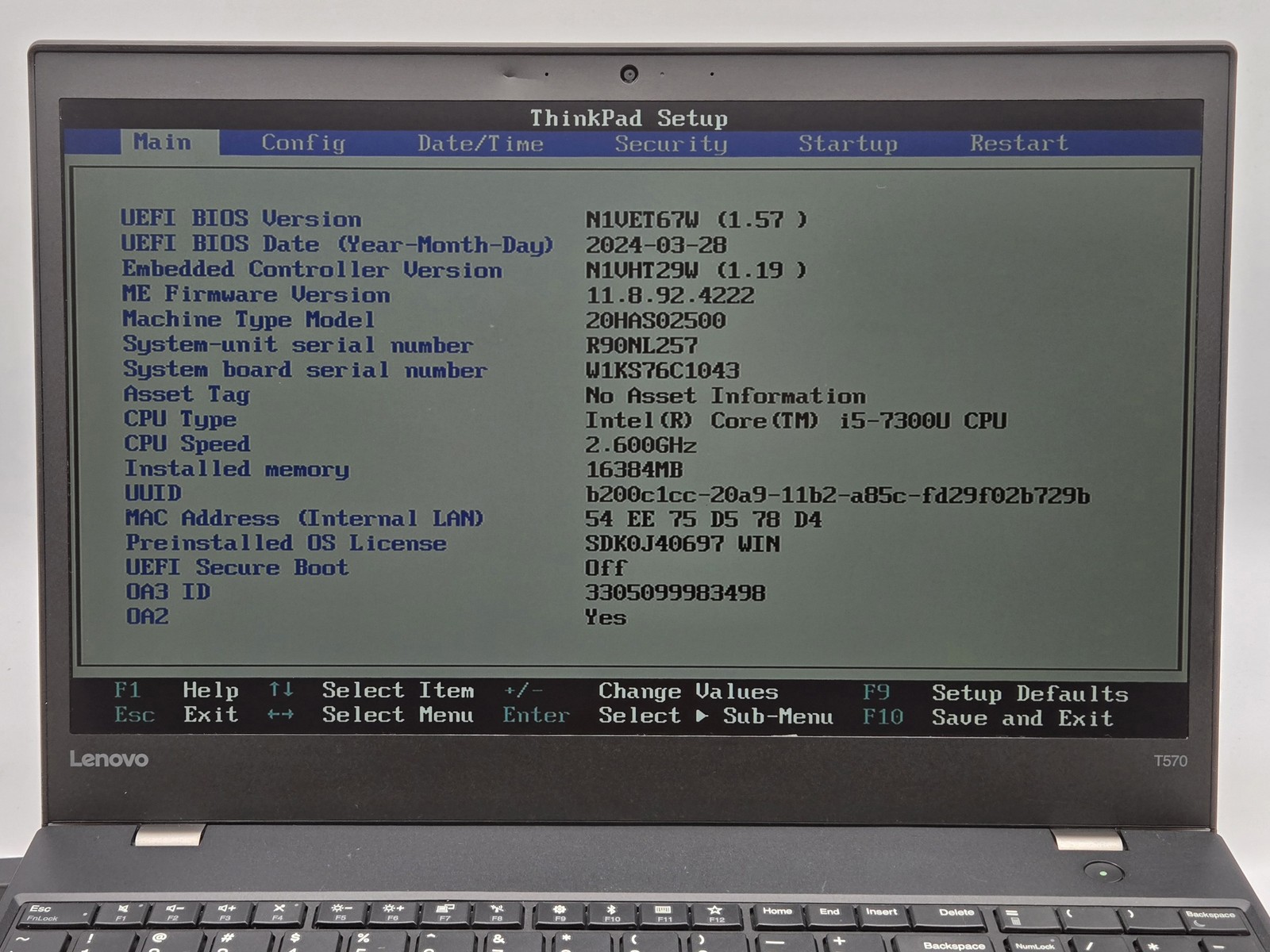Screen dimensions: 1270x952
Task: Click the F1 Help hint
Action: pyautogui.click(x=176, y=690)
